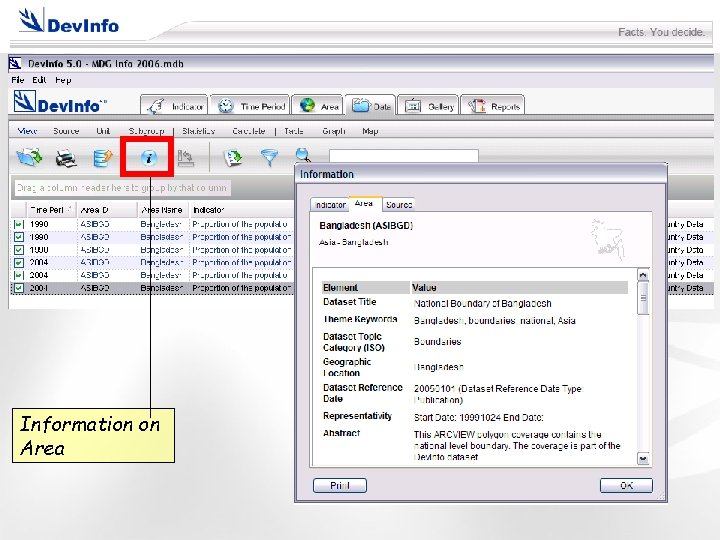Open the filter funnel icon
The image size is (720, 540).
pos(269,158)
